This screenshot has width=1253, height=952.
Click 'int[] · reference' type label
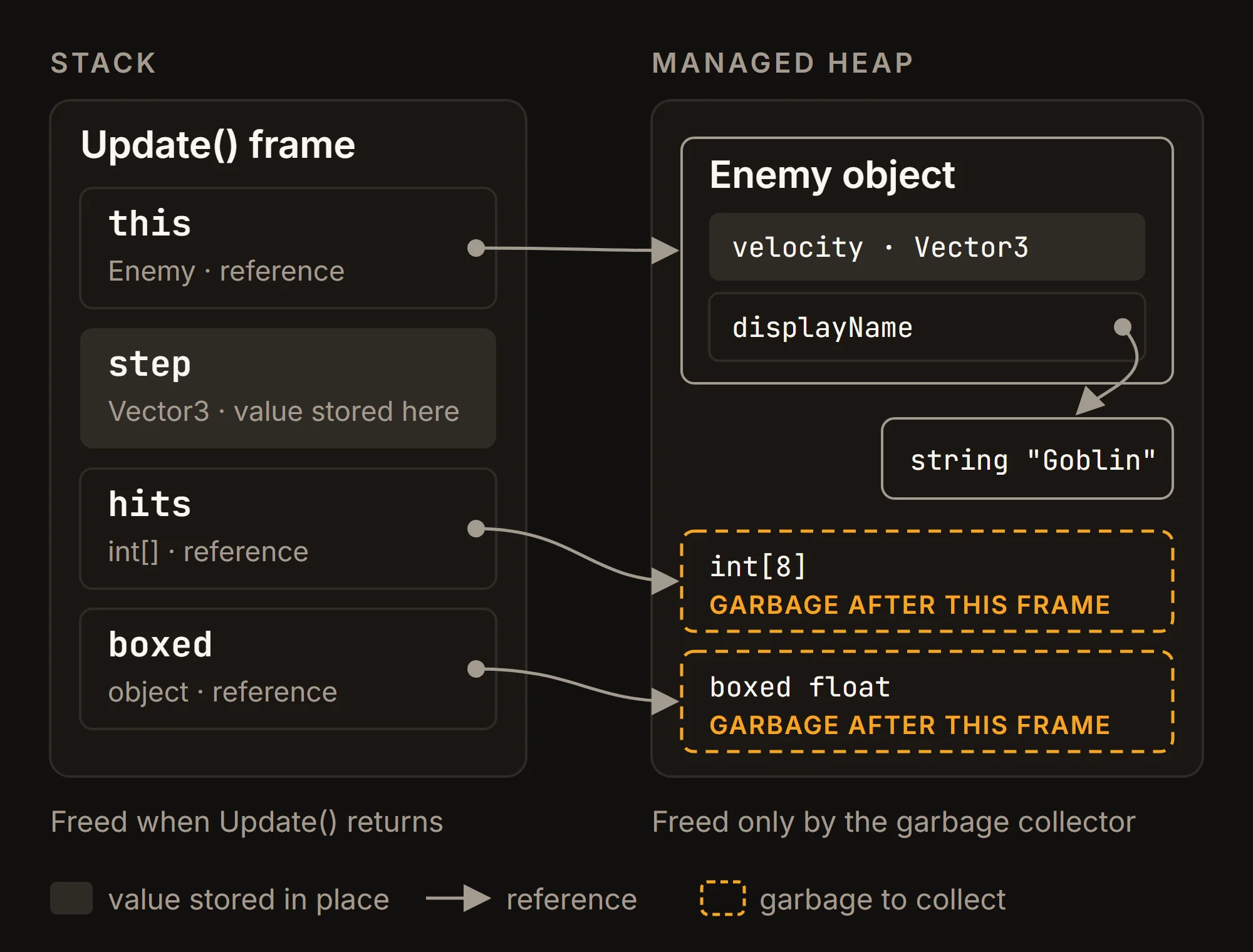pos(208,552)
